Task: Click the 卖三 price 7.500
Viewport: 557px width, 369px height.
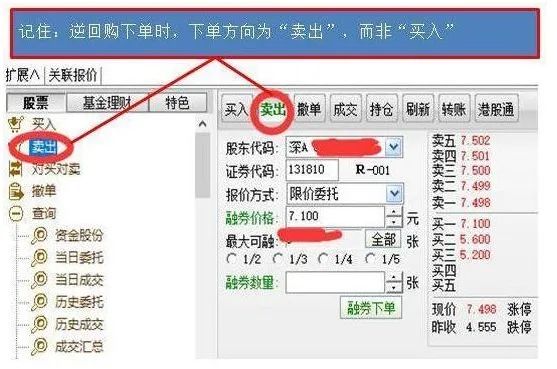Action: coord(475,170)
